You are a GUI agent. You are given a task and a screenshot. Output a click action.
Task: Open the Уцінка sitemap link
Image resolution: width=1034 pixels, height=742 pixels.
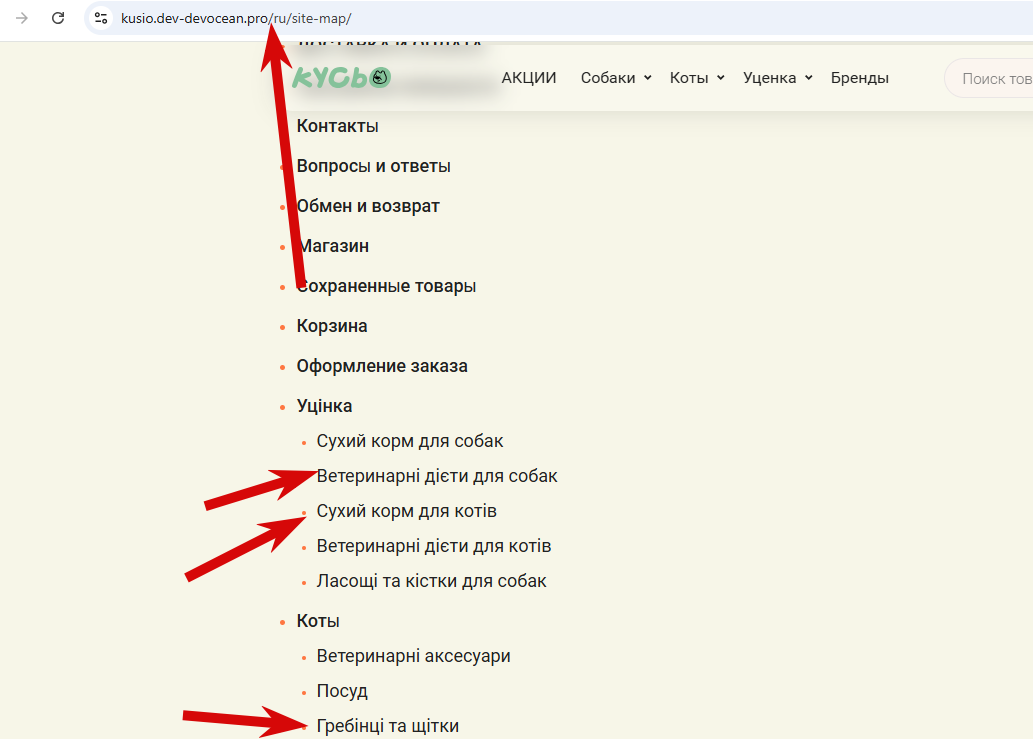point(324,406)
